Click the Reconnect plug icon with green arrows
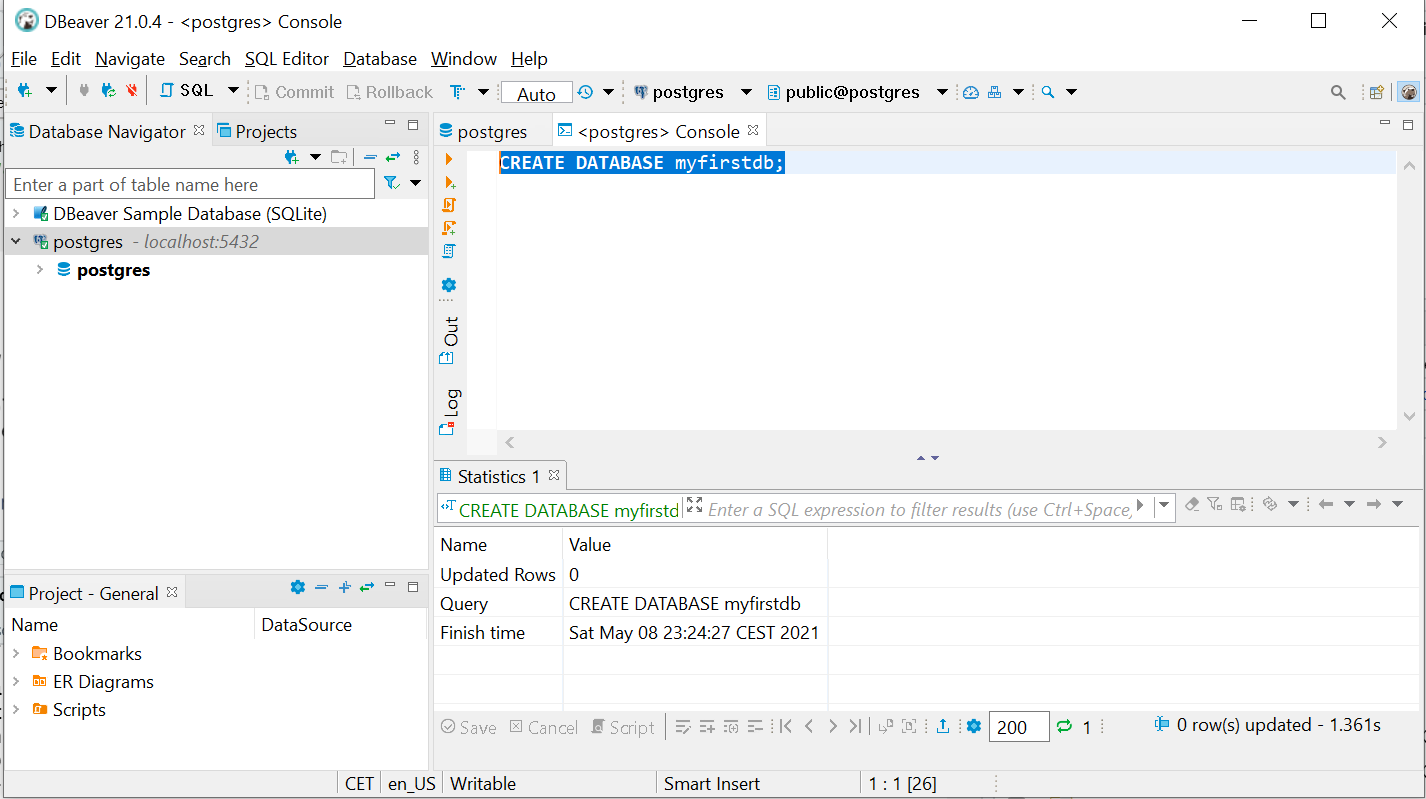The height and width of the screenshot is (799, 1426). coord(108,91)
